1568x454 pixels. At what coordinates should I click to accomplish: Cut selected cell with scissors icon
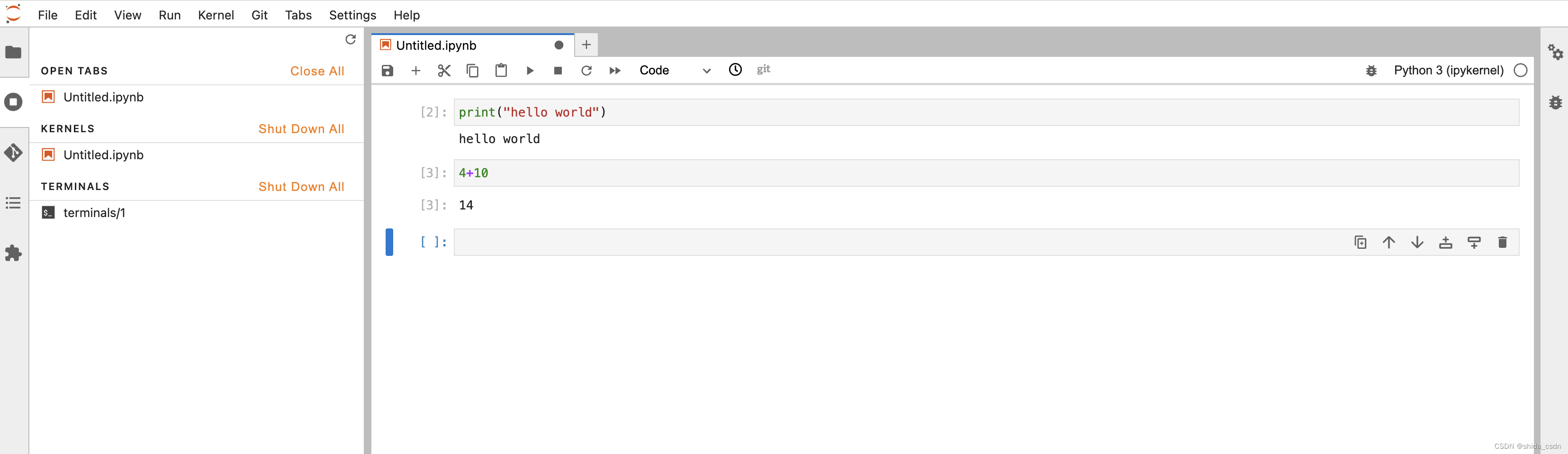click(x=444, y=71)
